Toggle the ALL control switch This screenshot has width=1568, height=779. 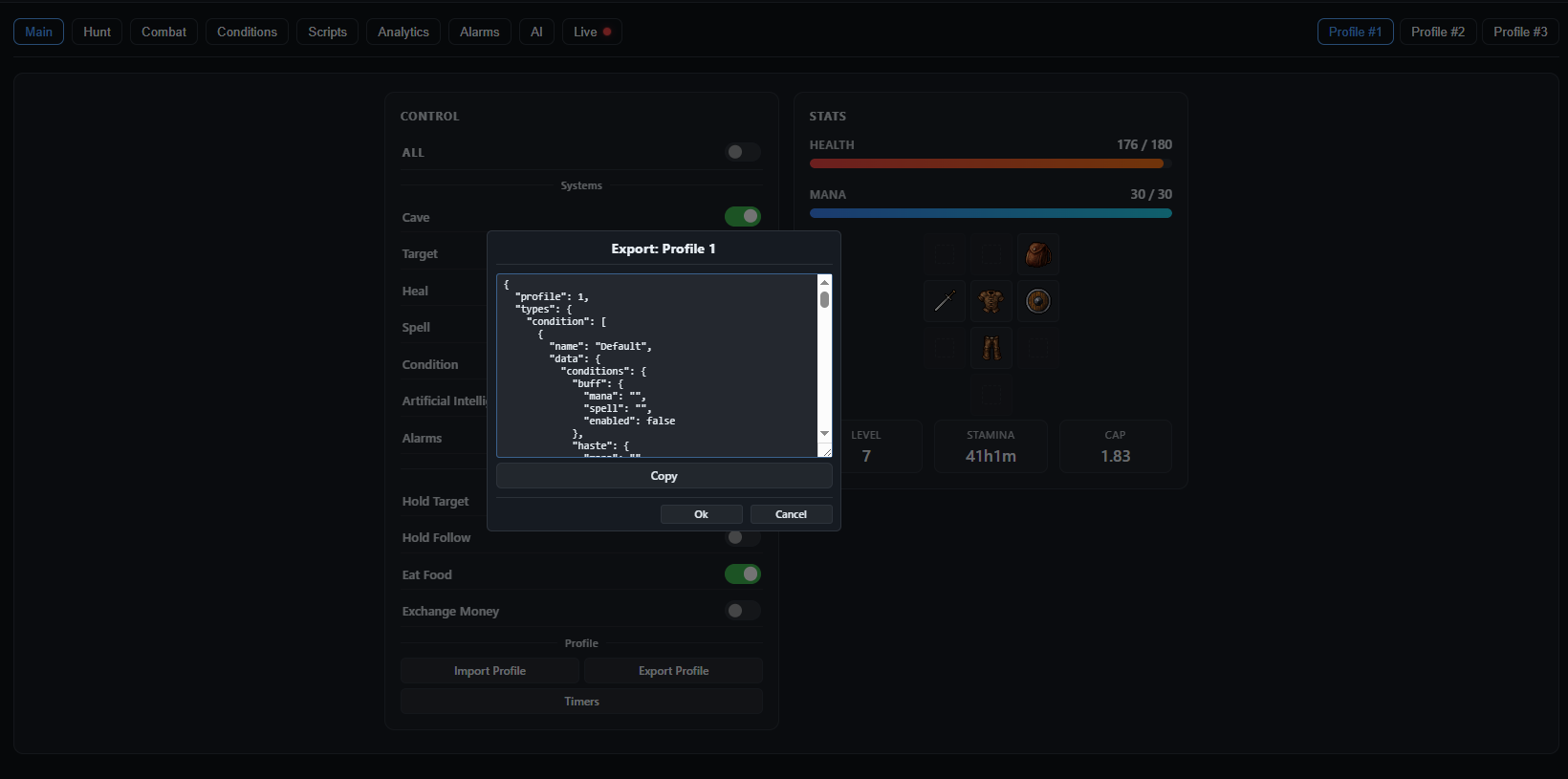[x=743, y=152]
